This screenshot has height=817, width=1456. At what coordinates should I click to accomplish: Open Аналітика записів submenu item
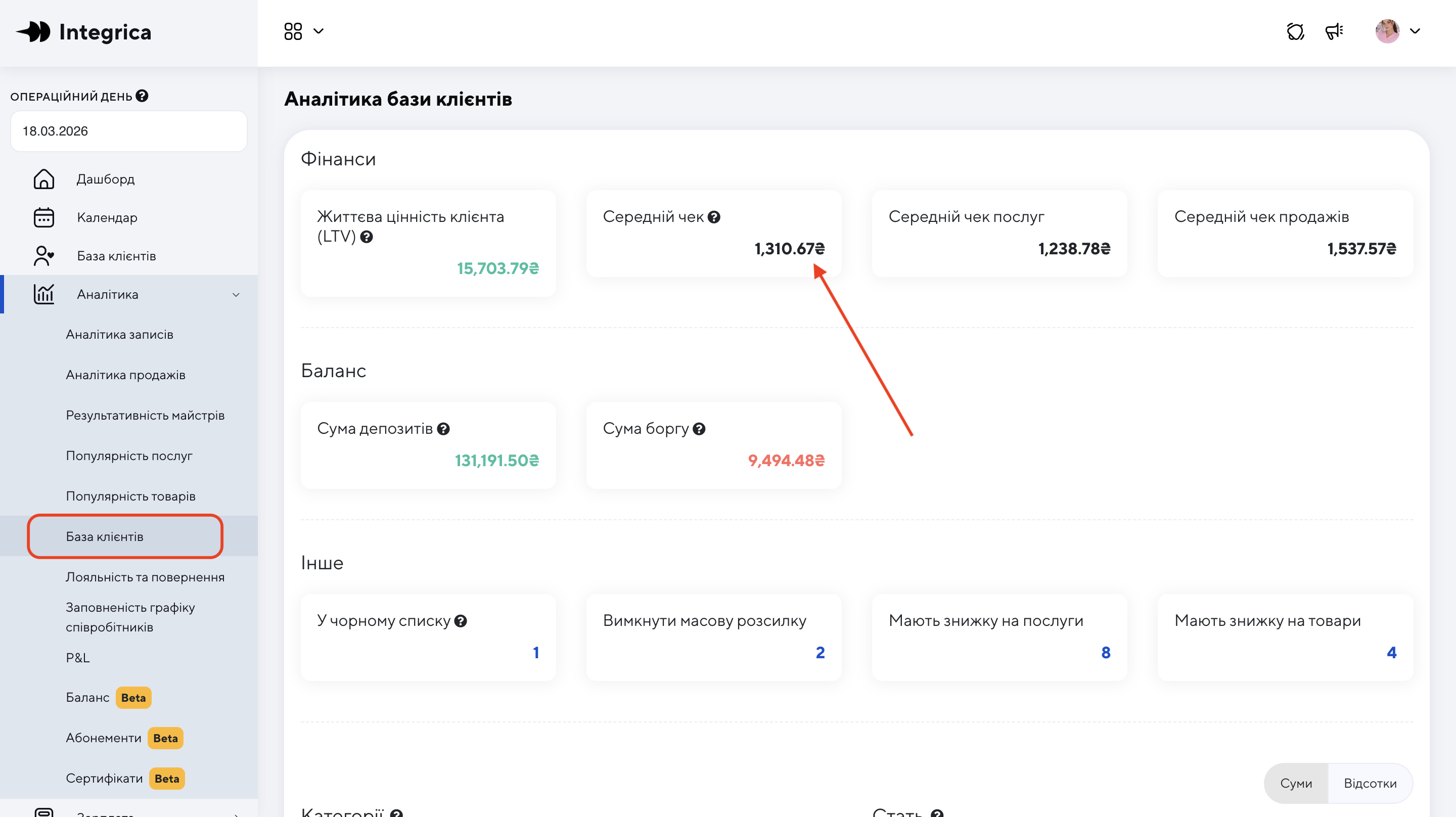tap(119, 335)
